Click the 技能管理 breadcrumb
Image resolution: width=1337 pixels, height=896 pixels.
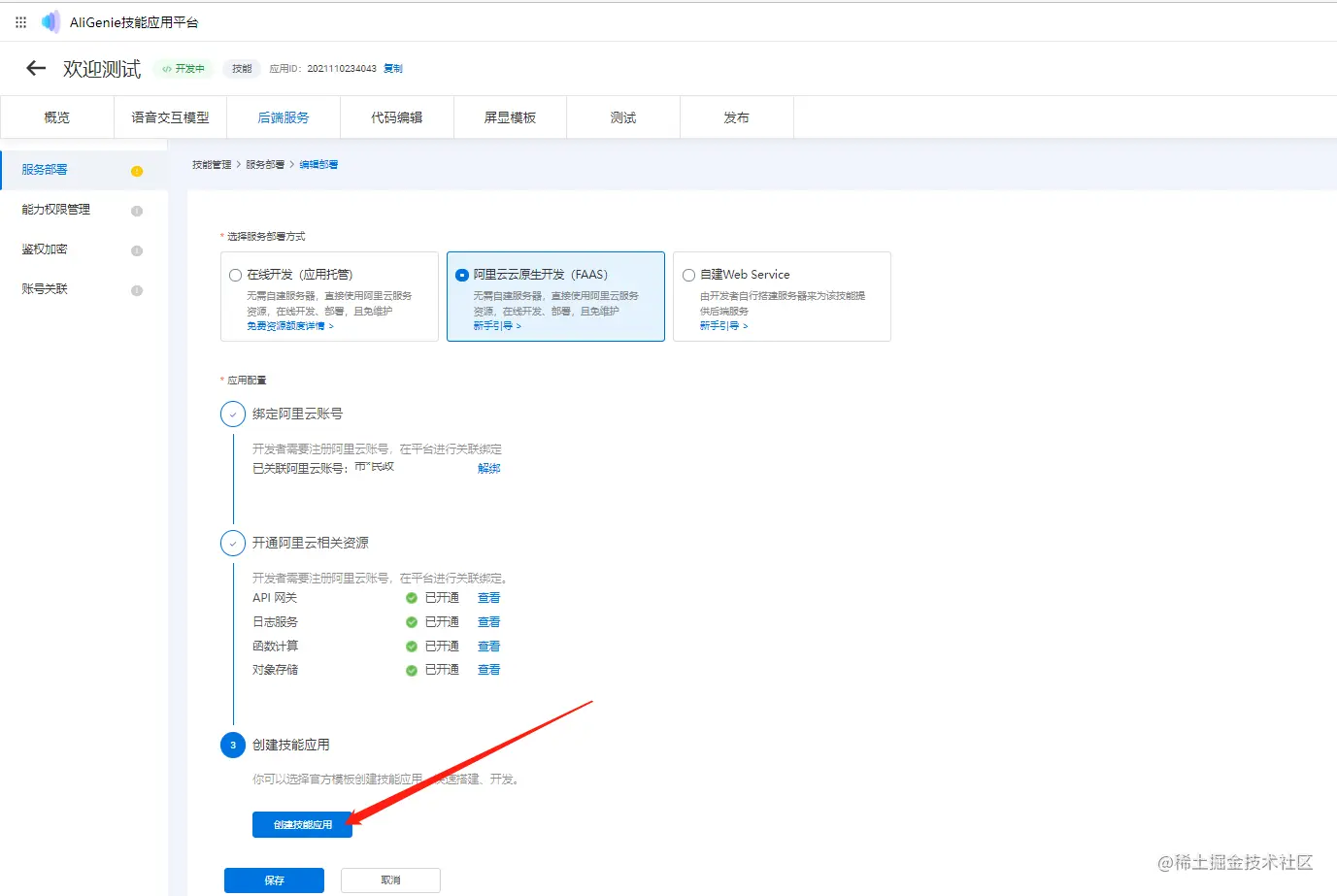(212, 165)
